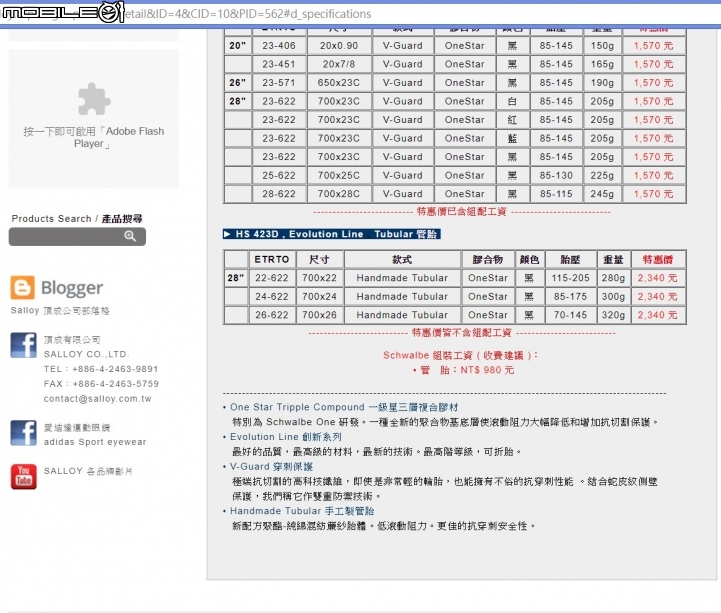Click pressure value 115-205
The width and height of the screenshot is (721, 613).
[x=571, y=278]
